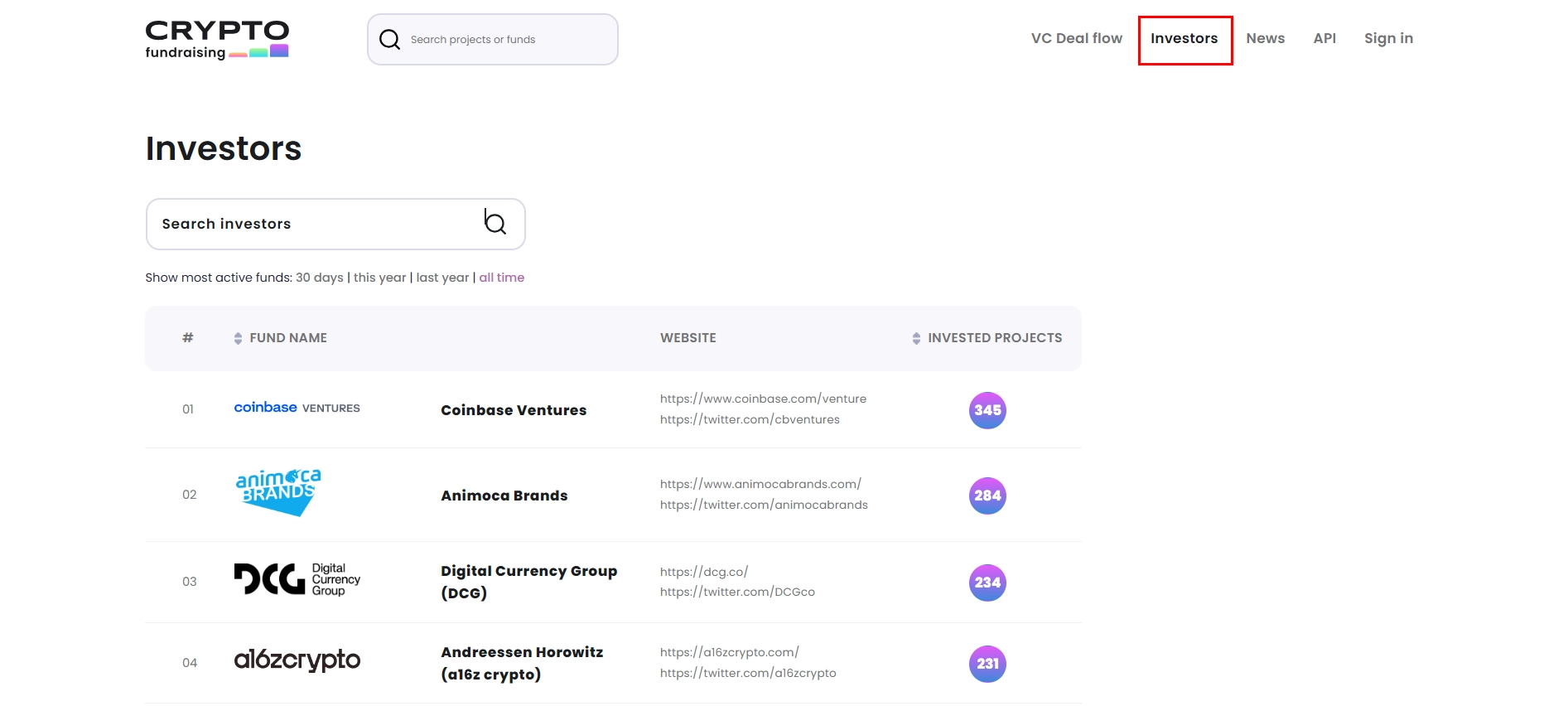Click the WEBSITE column header
1568x706 pixels.
[688, 338]
